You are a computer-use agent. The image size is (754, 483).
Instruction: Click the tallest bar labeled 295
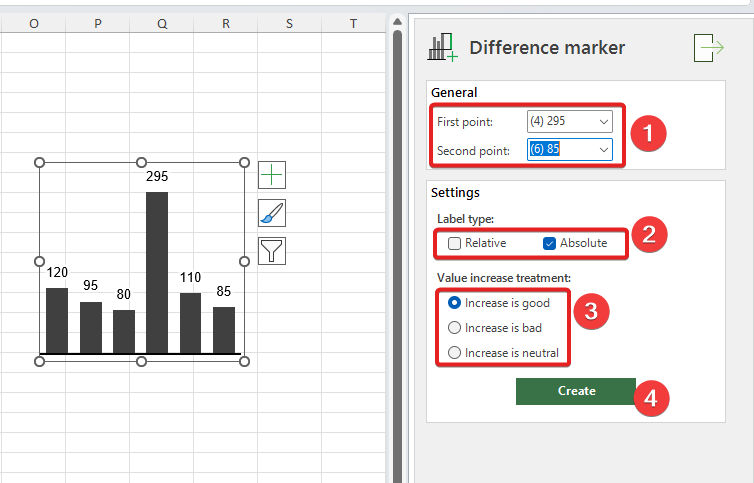pos(157,272)
